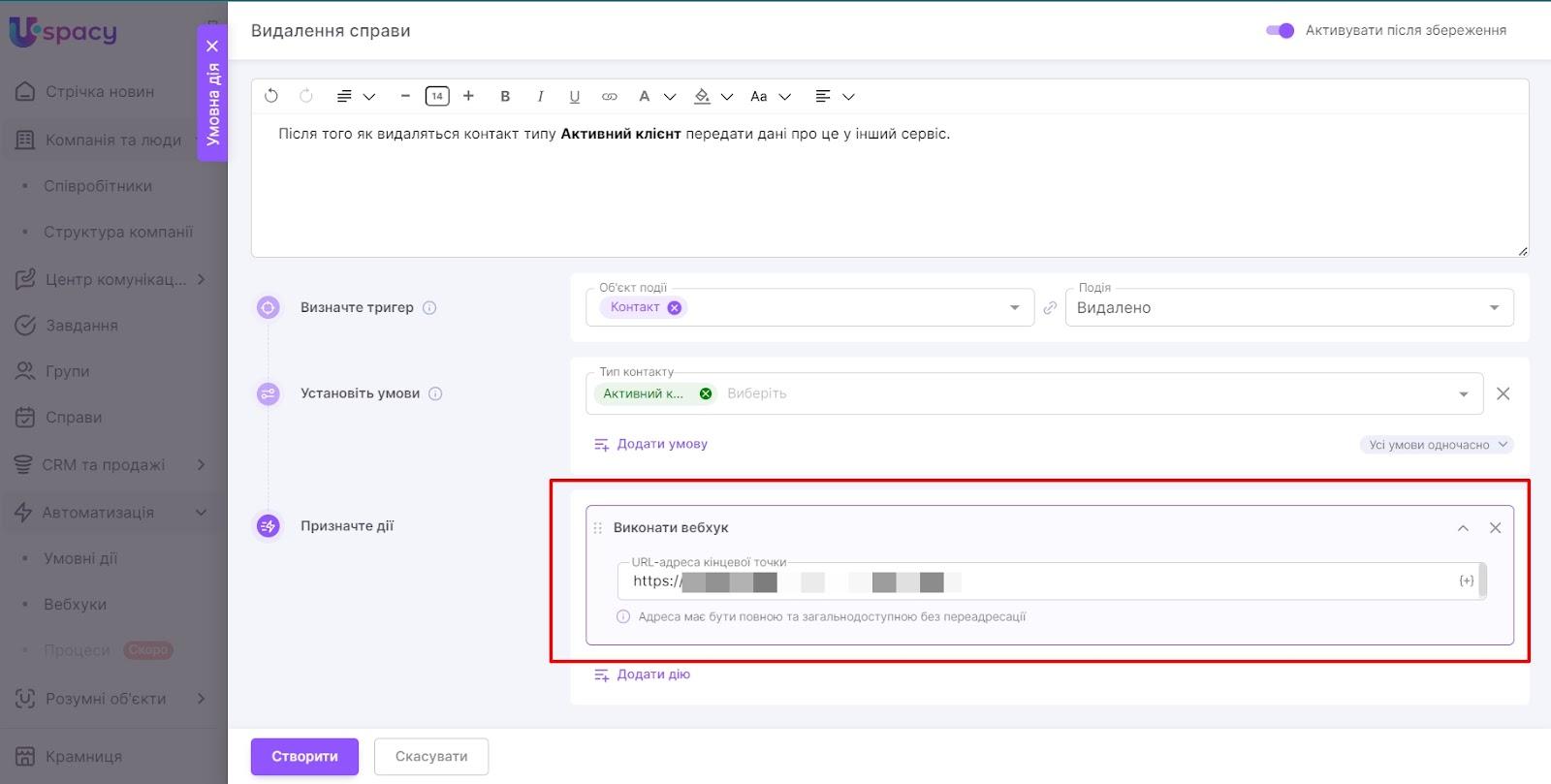The image size is (1551, 784).
Task: Open the "Усі умови одночасно" dropdown
Action: click(1436, 445)
